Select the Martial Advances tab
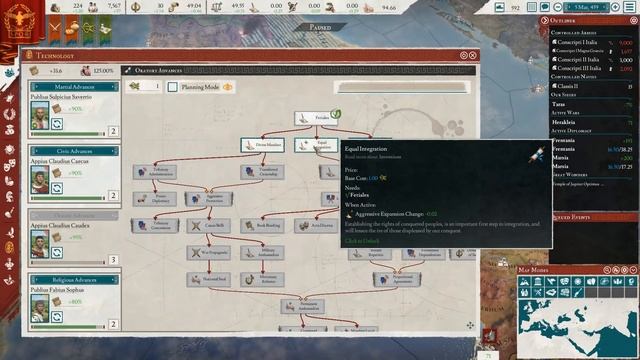 pos(75,87)
